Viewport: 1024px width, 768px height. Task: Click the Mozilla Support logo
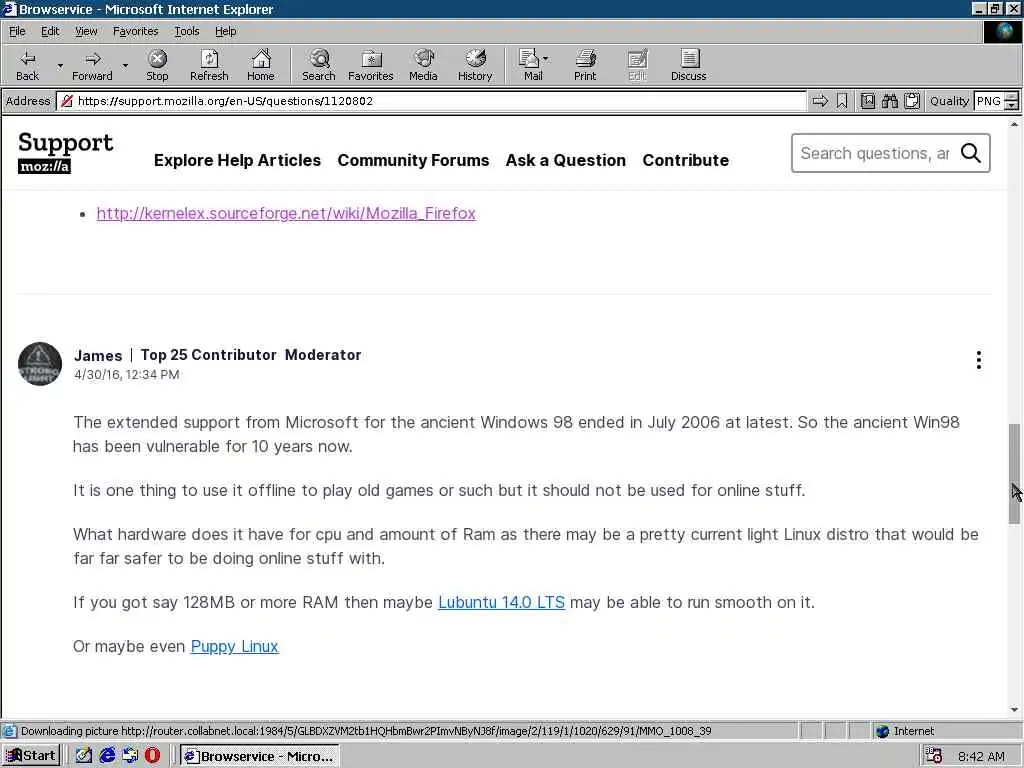pyautogui.click(x=65, y=152)
